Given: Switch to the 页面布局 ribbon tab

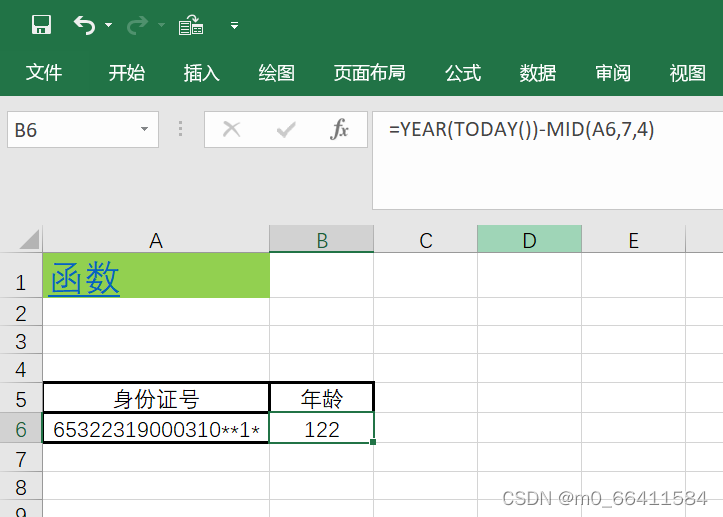Looking at the screenshot, I should 369,73.
